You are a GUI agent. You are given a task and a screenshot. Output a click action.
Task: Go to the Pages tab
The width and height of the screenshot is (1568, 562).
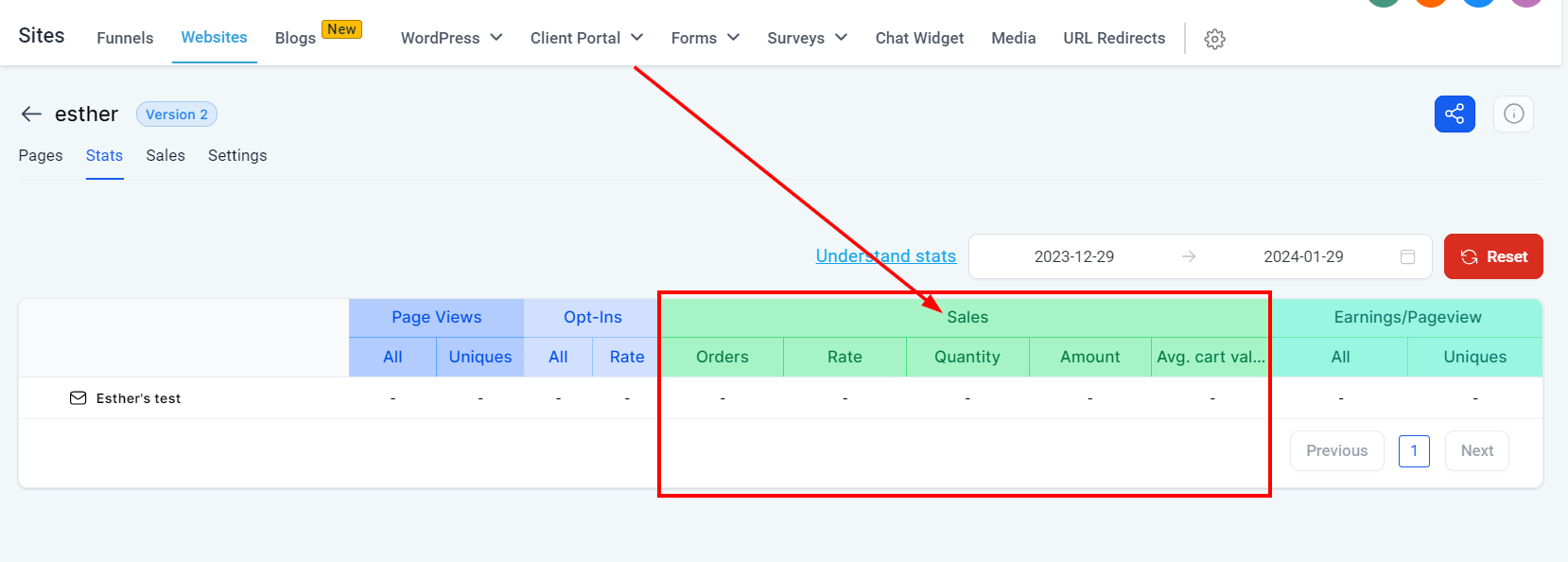point(41,155)
